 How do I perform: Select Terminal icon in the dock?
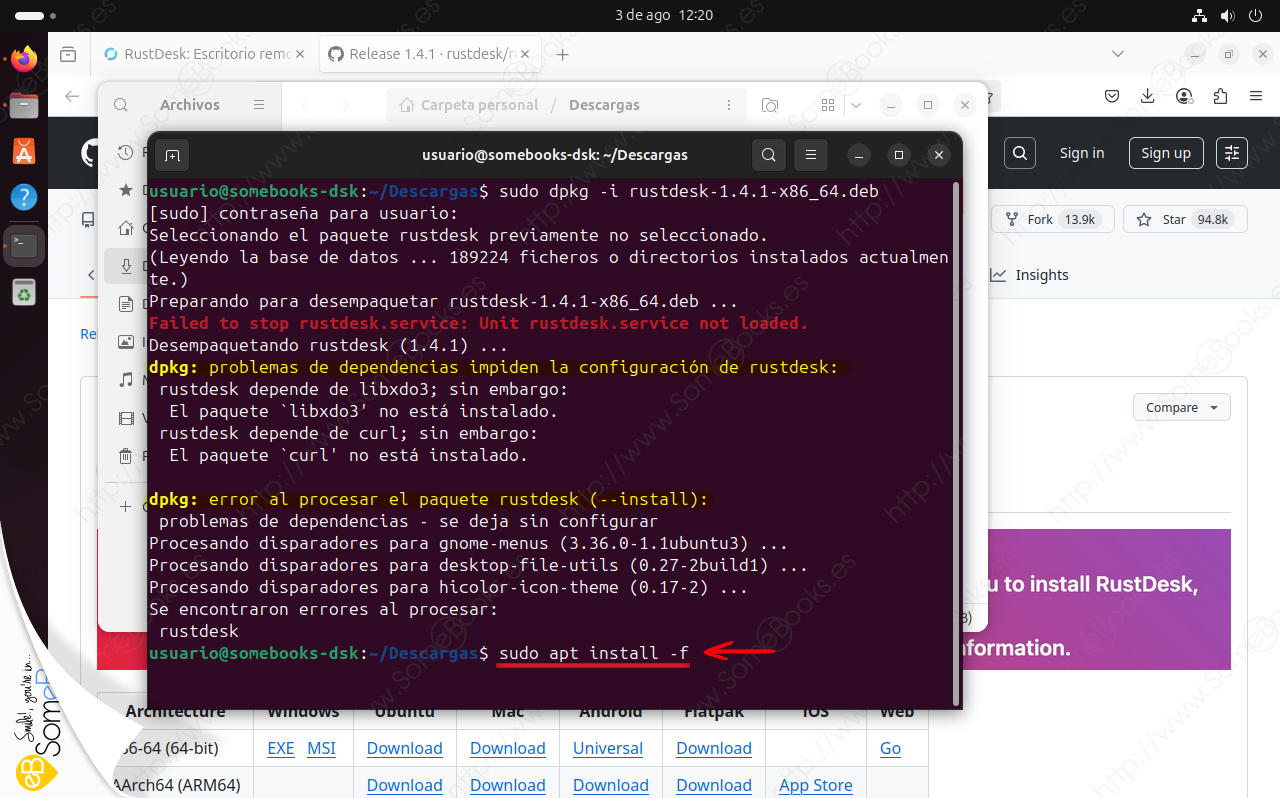(24, 244)
